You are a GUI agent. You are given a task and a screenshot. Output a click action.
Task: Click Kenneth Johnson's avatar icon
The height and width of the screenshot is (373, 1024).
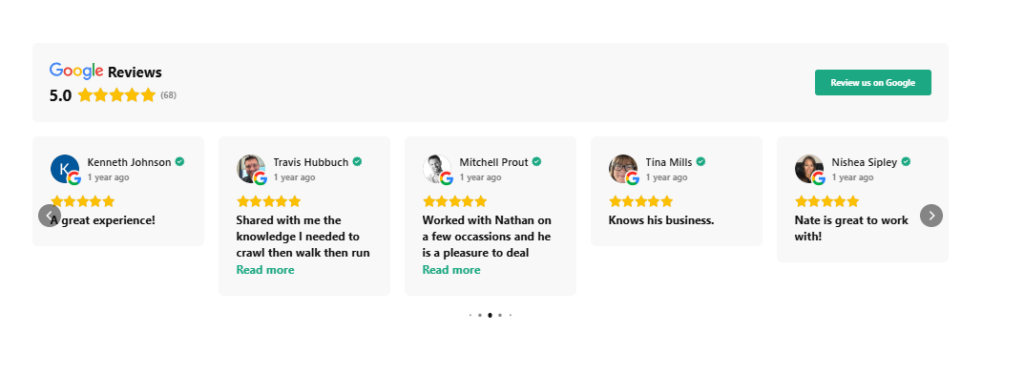tap(65, 169)
